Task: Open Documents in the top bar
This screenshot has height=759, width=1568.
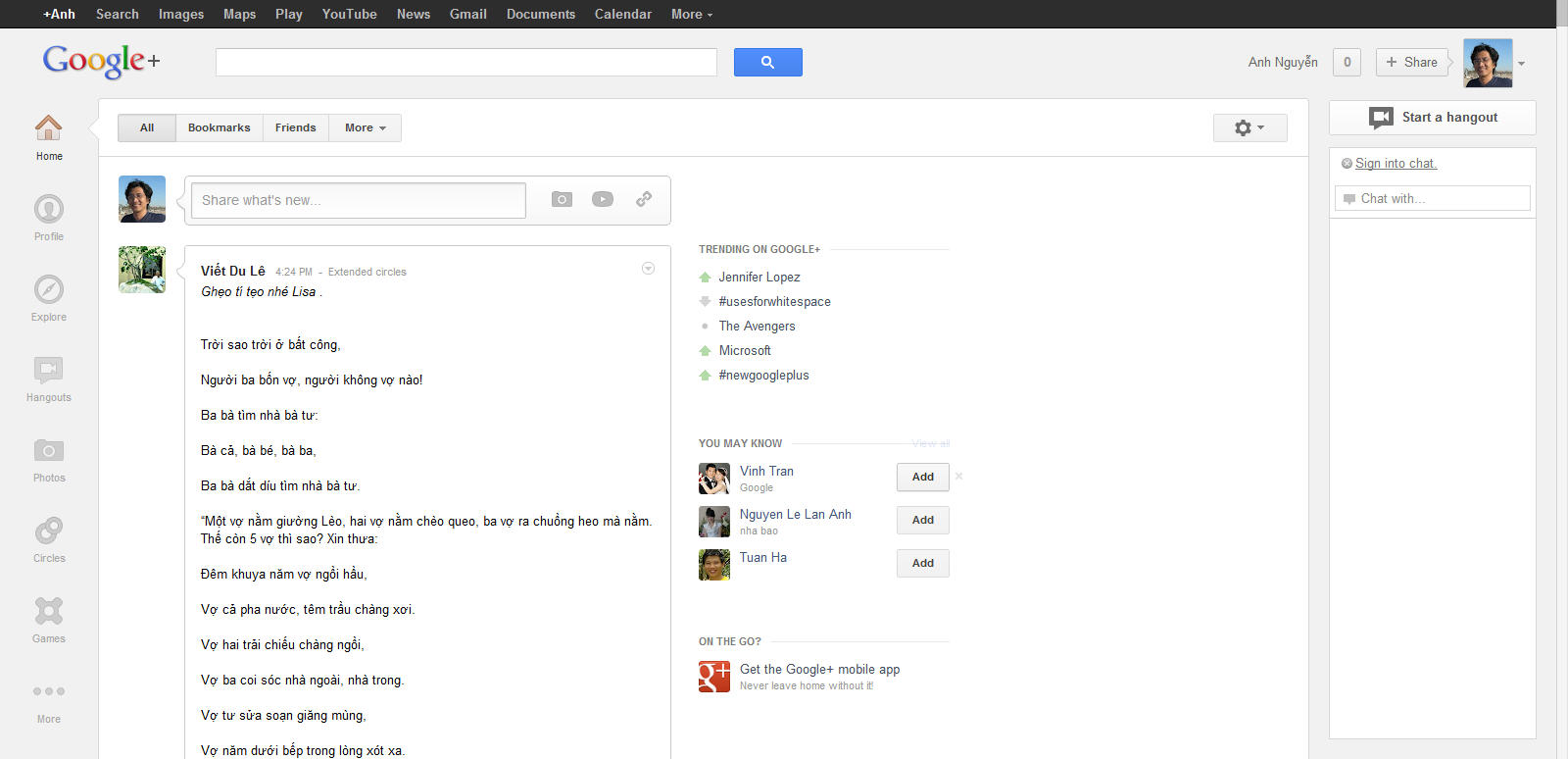Action: [x=541, y=14]
